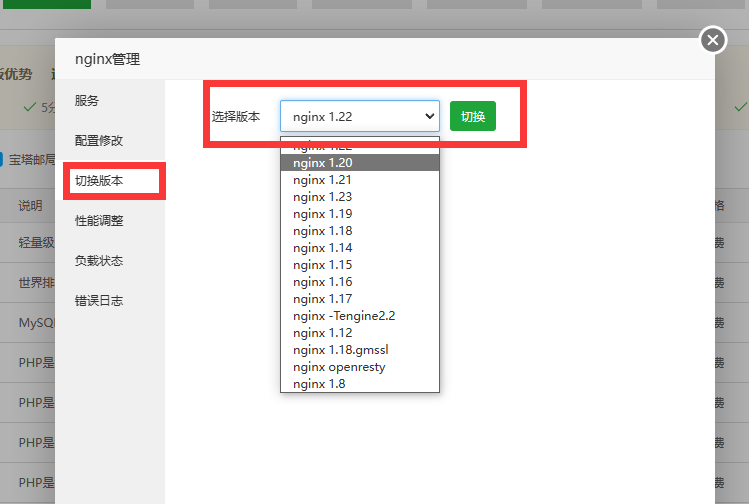
Task: Choose nginx 1.14 from the version list
Action: pos(360,248)
